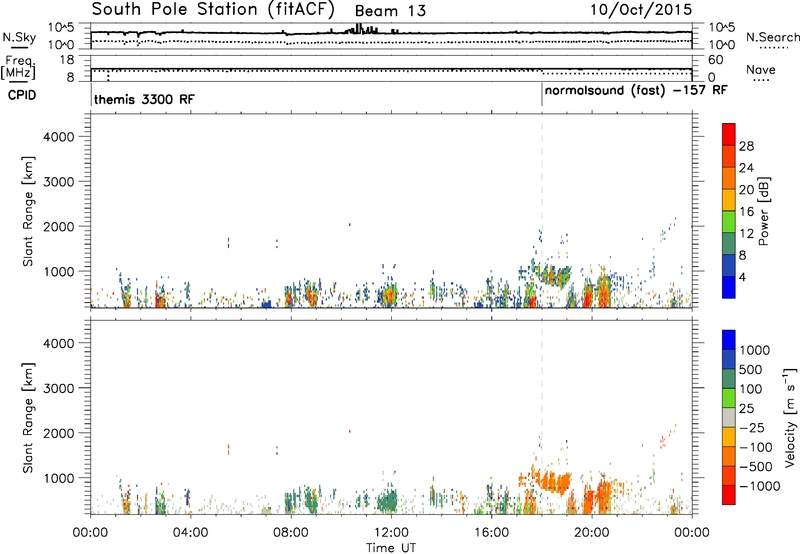Click the 'N.Sky' legend label
This screenshot has width=800, height=554.
click(x=19, y=37)
